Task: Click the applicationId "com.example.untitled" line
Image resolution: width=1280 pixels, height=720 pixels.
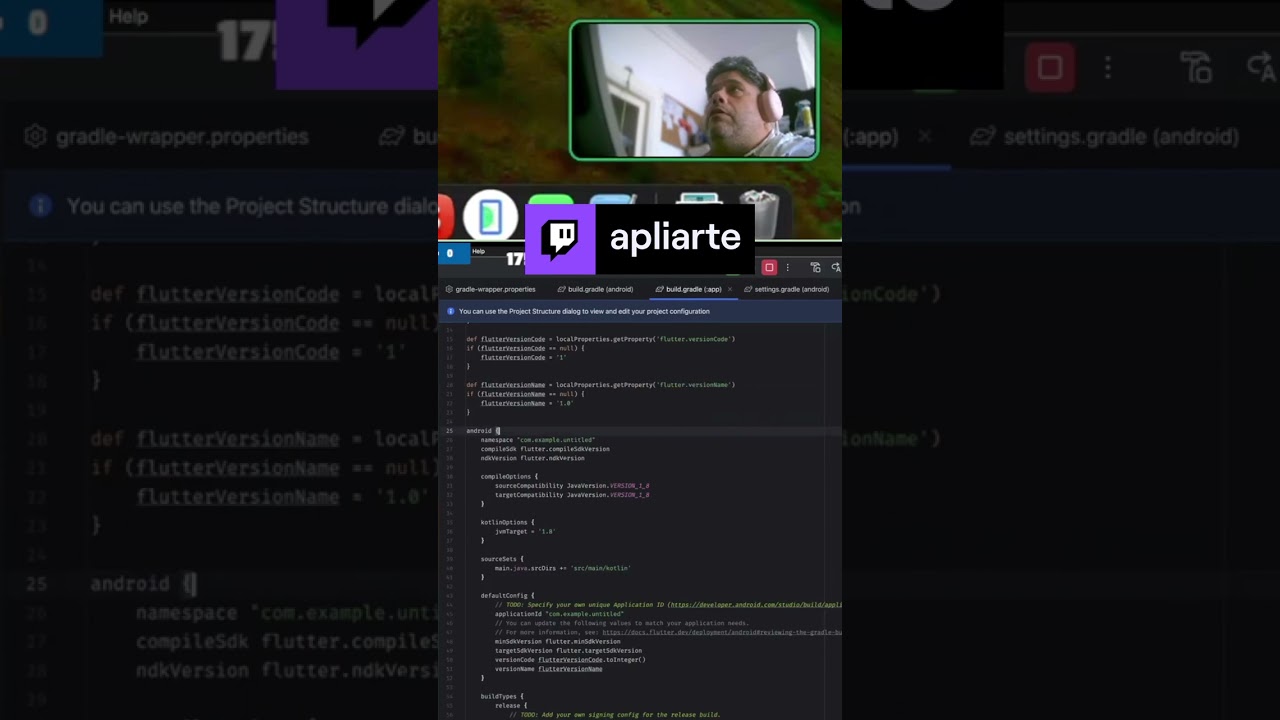Action: tap(559, 614)
